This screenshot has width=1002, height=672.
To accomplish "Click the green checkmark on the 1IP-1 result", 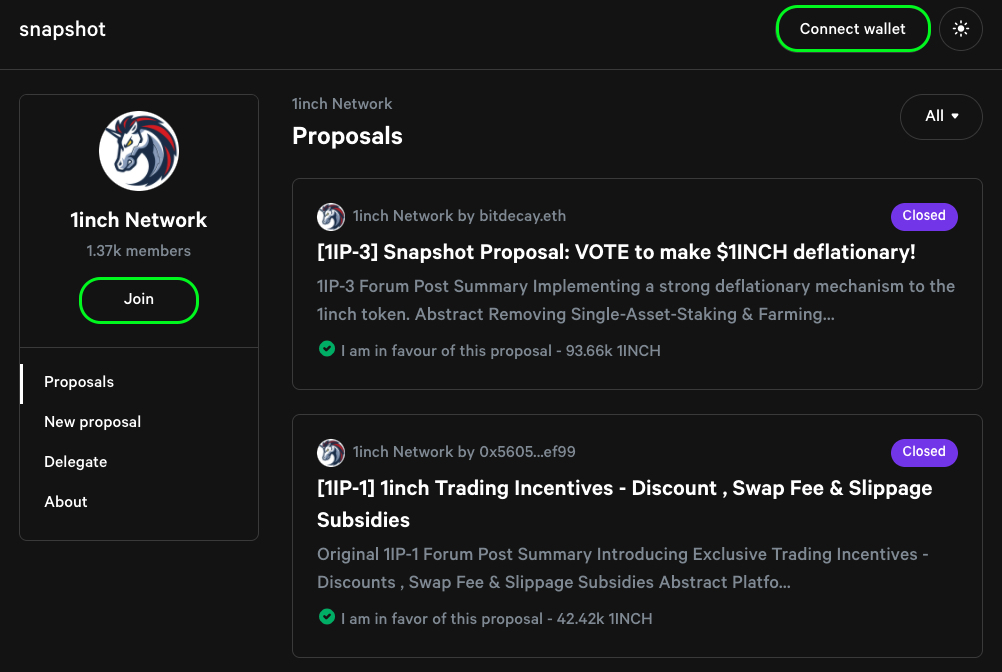I will point(326,618).
